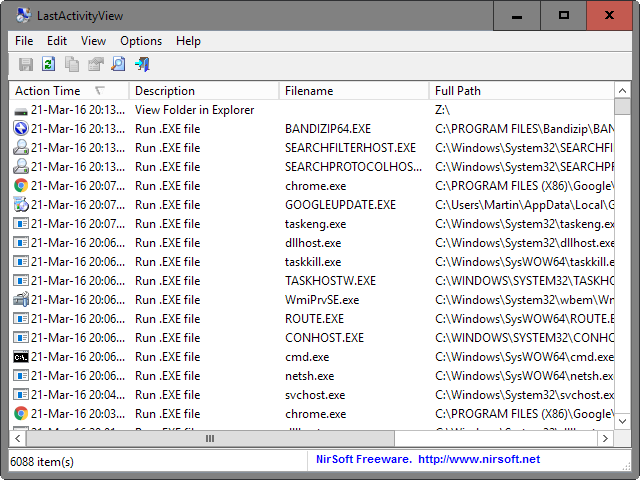Screen dimensions: 640x480
Task: Select the TASKHOSTW.EXE filename cell
Action: (x=330, y=281)
